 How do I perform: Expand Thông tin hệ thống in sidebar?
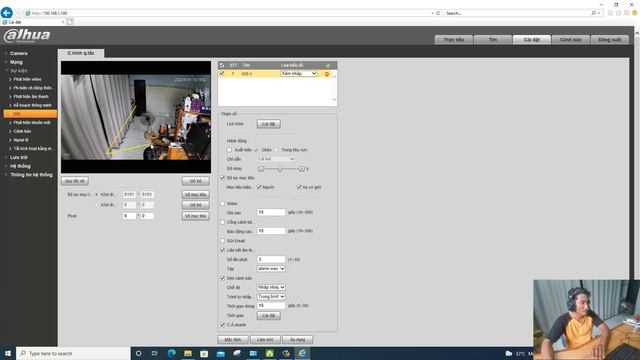31,175
